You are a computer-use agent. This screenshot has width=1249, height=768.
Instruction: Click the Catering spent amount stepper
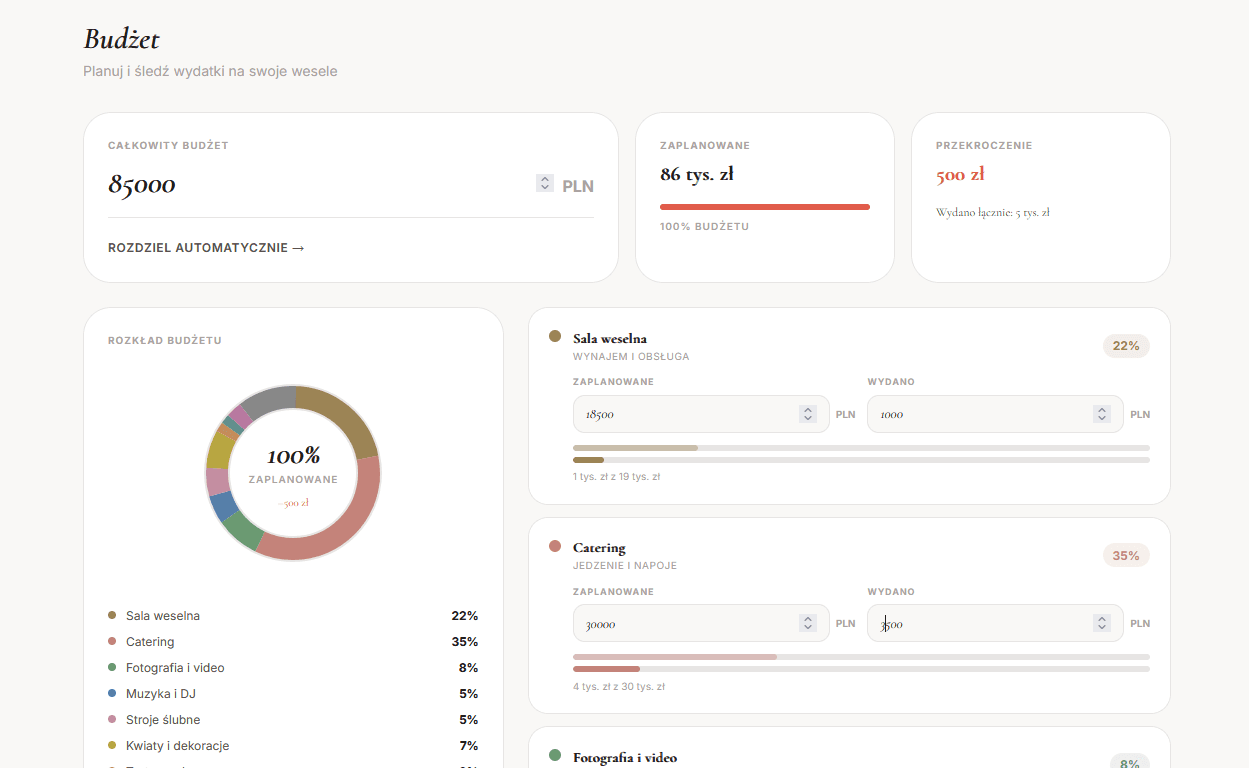(1102, 623)
